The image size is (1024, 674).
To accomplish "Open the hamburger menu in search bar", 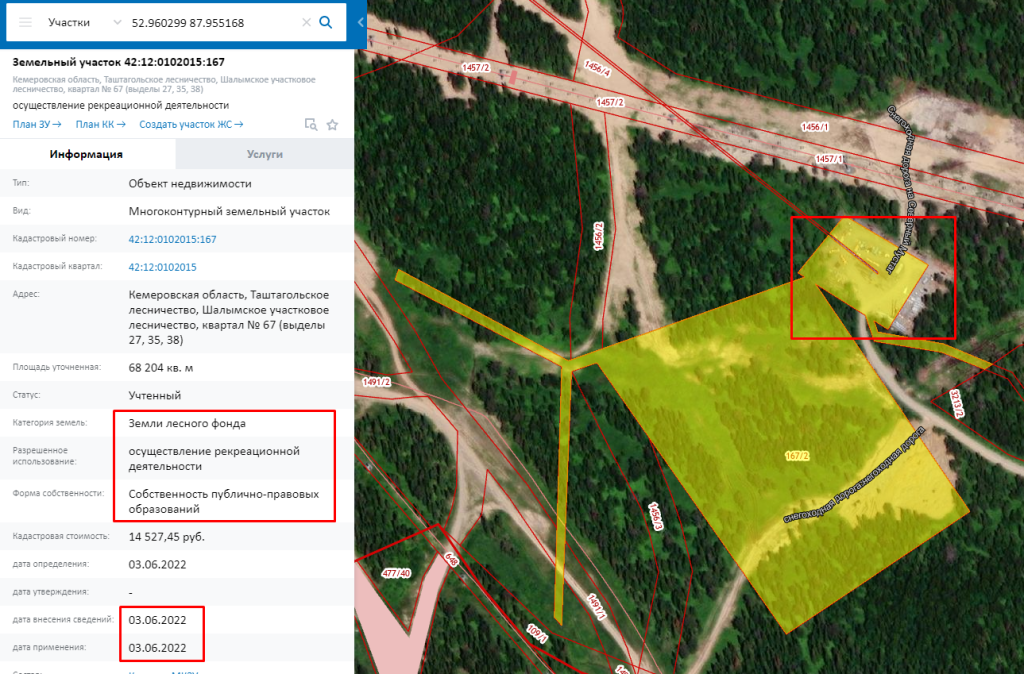I will (26, 22).
